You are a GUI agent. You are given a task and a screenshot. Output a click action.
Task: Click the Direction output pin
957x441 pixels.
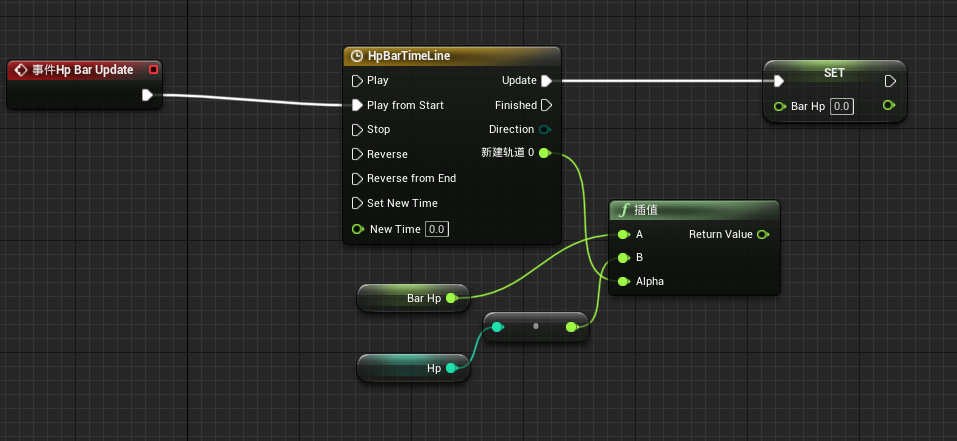545,130
